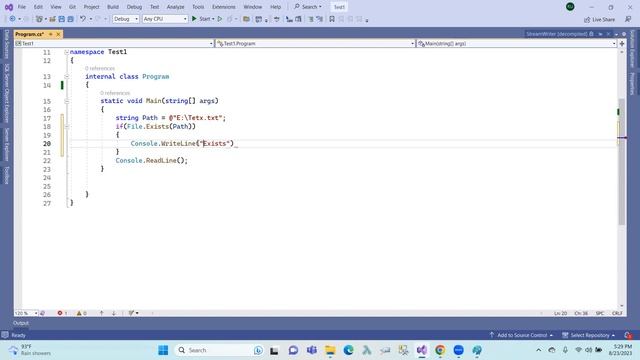Collapse the class Program outline node
640x360 pixels.
[67, 77]
